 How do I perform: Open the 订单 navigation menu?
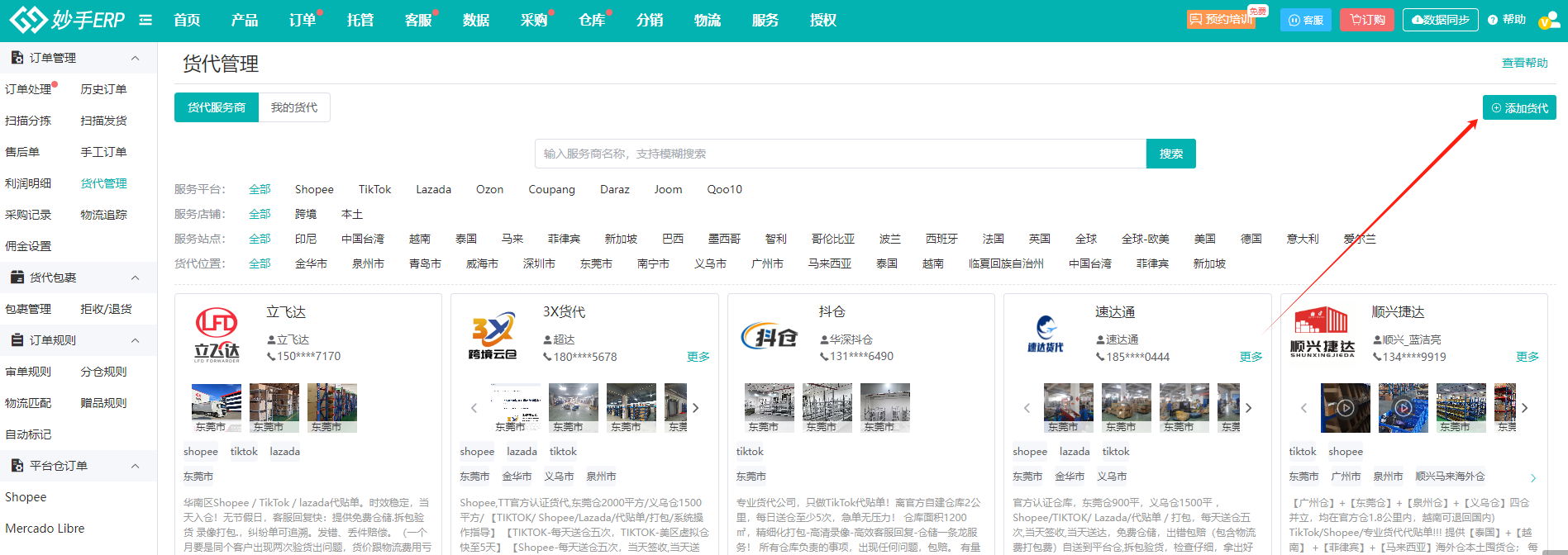tap(303, 20)
